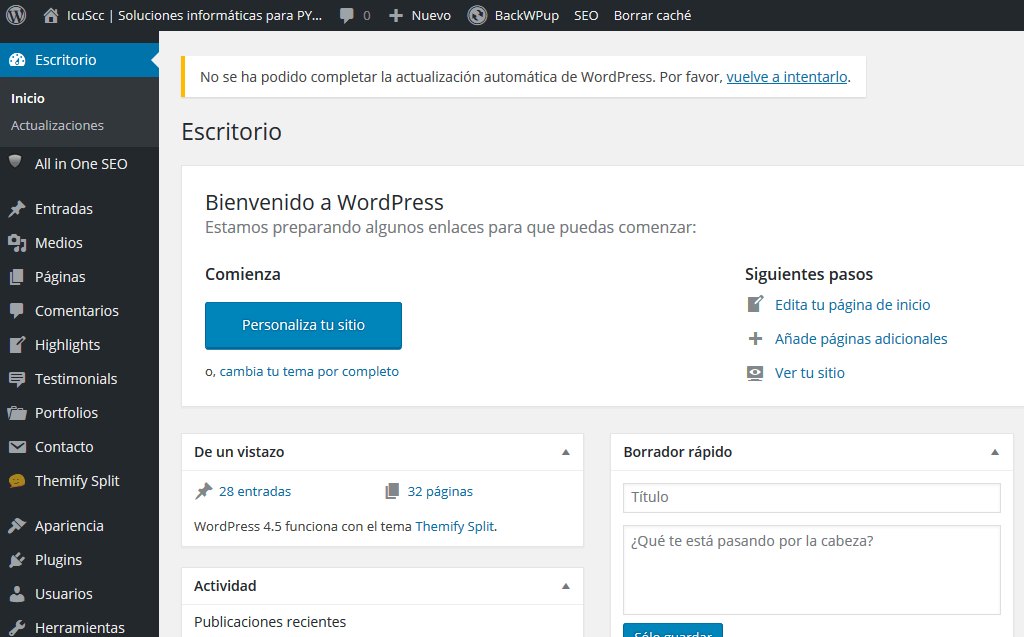Click the plus icon beside Nuevo

(x=396, y=16)
